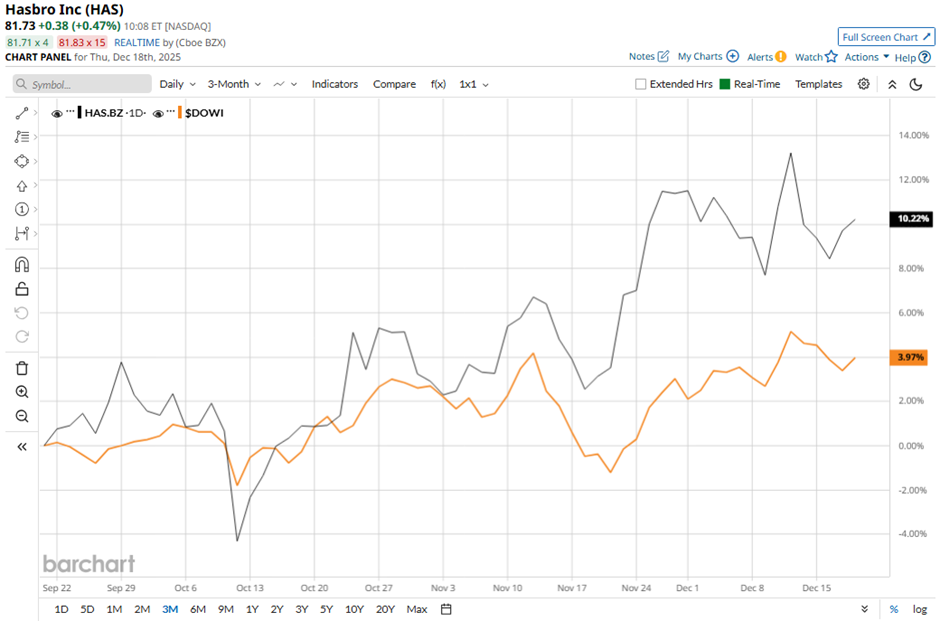Open the chart type line dropdown
This screenshot has width=940, height=621.
click(x=285, y=84)
